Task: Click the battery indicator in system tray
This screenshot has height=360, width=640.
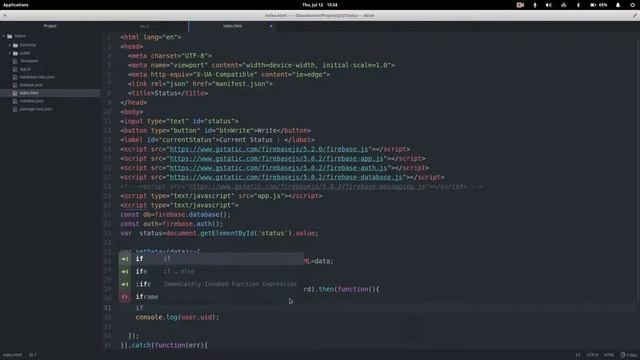Action: (599, 5)
